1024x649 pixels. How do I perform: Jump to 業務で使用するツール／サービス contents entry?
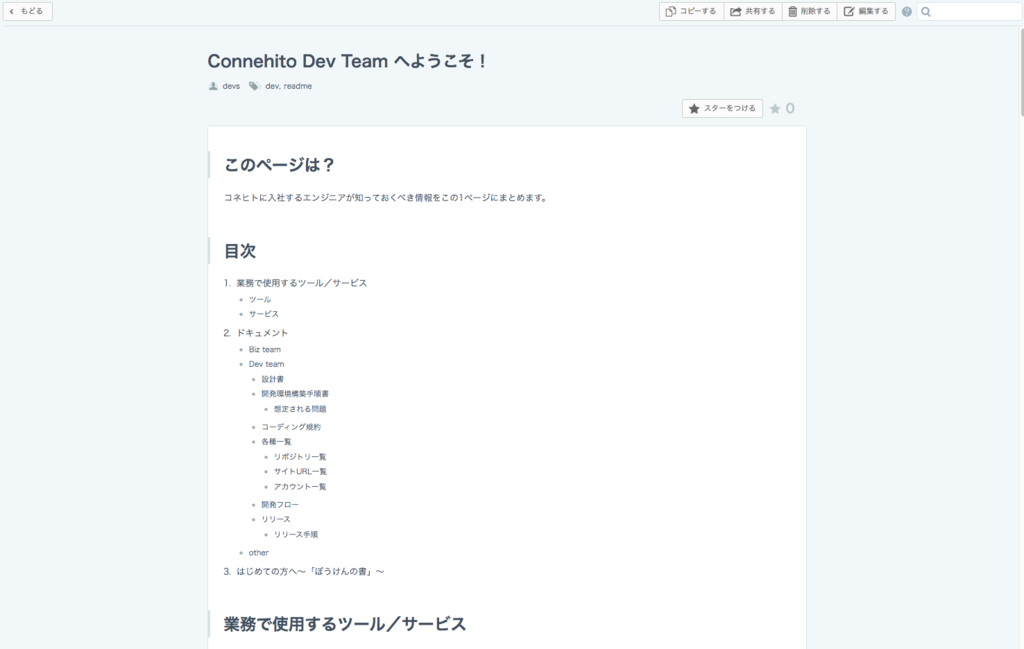(x=302, y=283)
